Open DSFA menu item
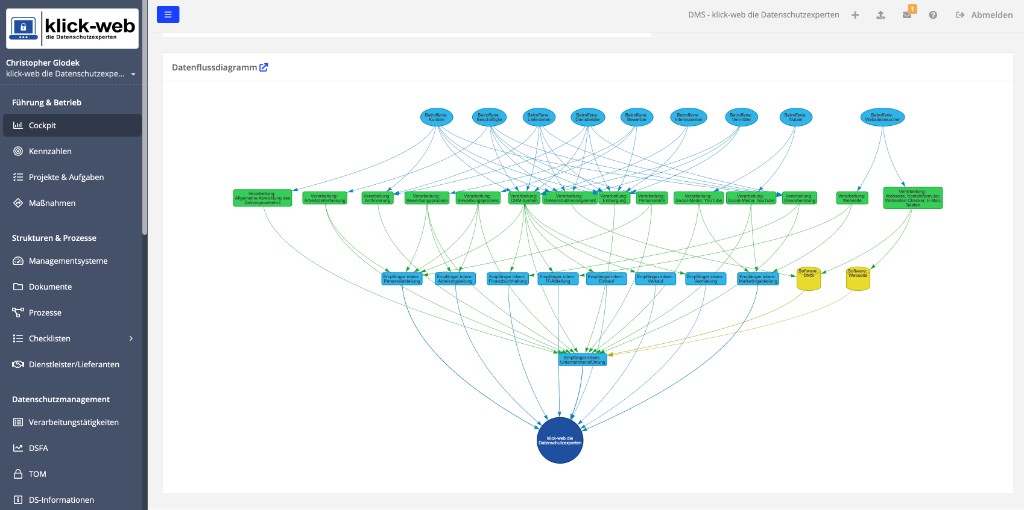This screenshot has height=510, width=1024. tap(72, 448)
